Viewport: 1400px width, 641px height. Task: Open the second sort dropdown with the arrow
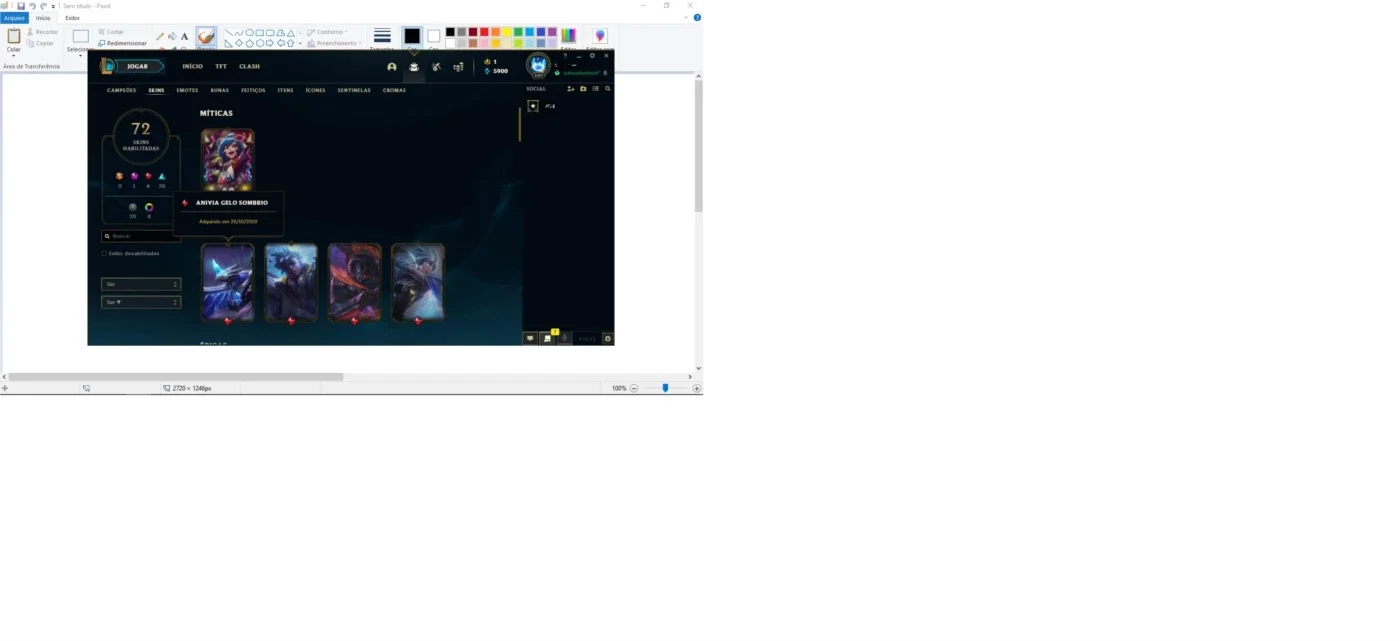point(141,301)
